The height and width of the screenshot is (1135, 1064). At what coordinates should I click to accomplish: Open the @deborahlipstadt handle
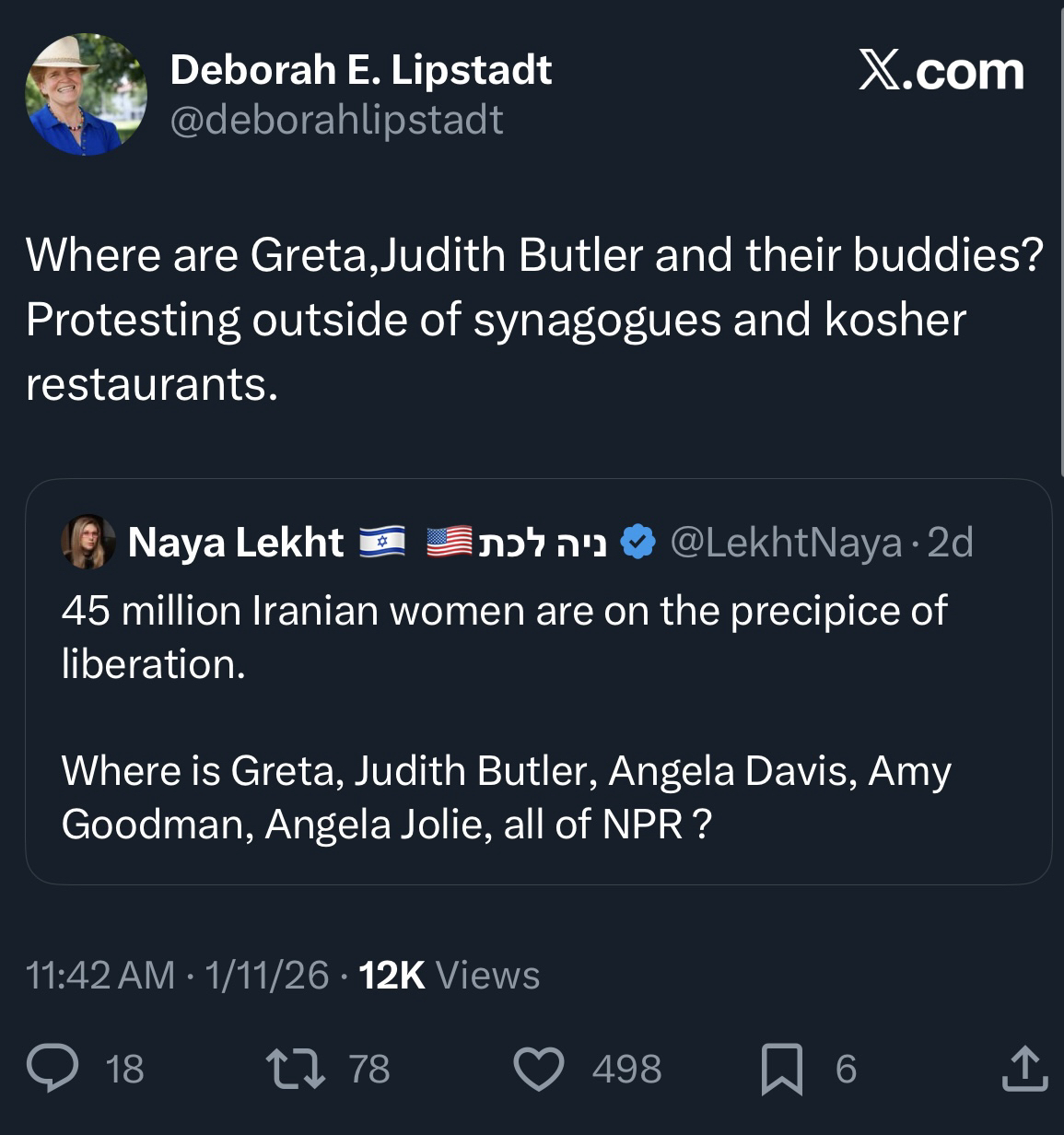(x=336, y=120)
